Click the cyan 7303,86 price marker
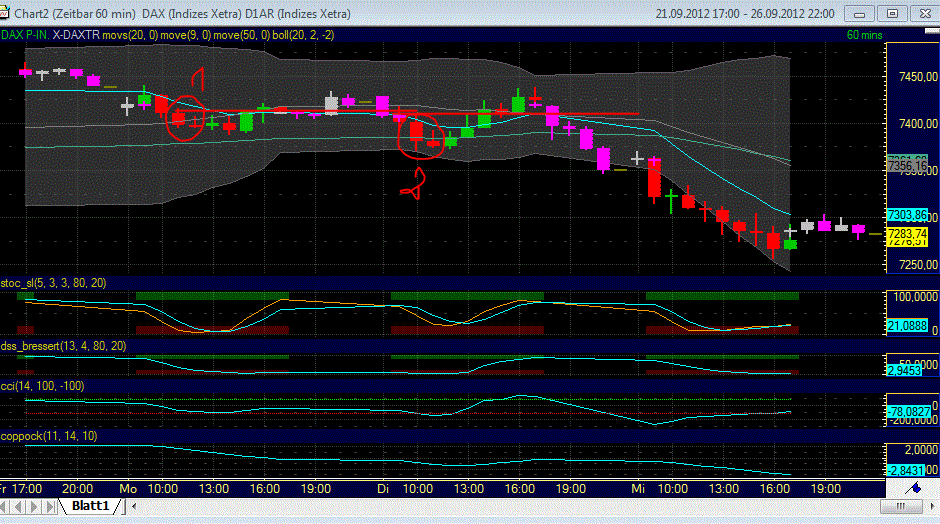This screenshot has height=524, width=940. point(908,215)
